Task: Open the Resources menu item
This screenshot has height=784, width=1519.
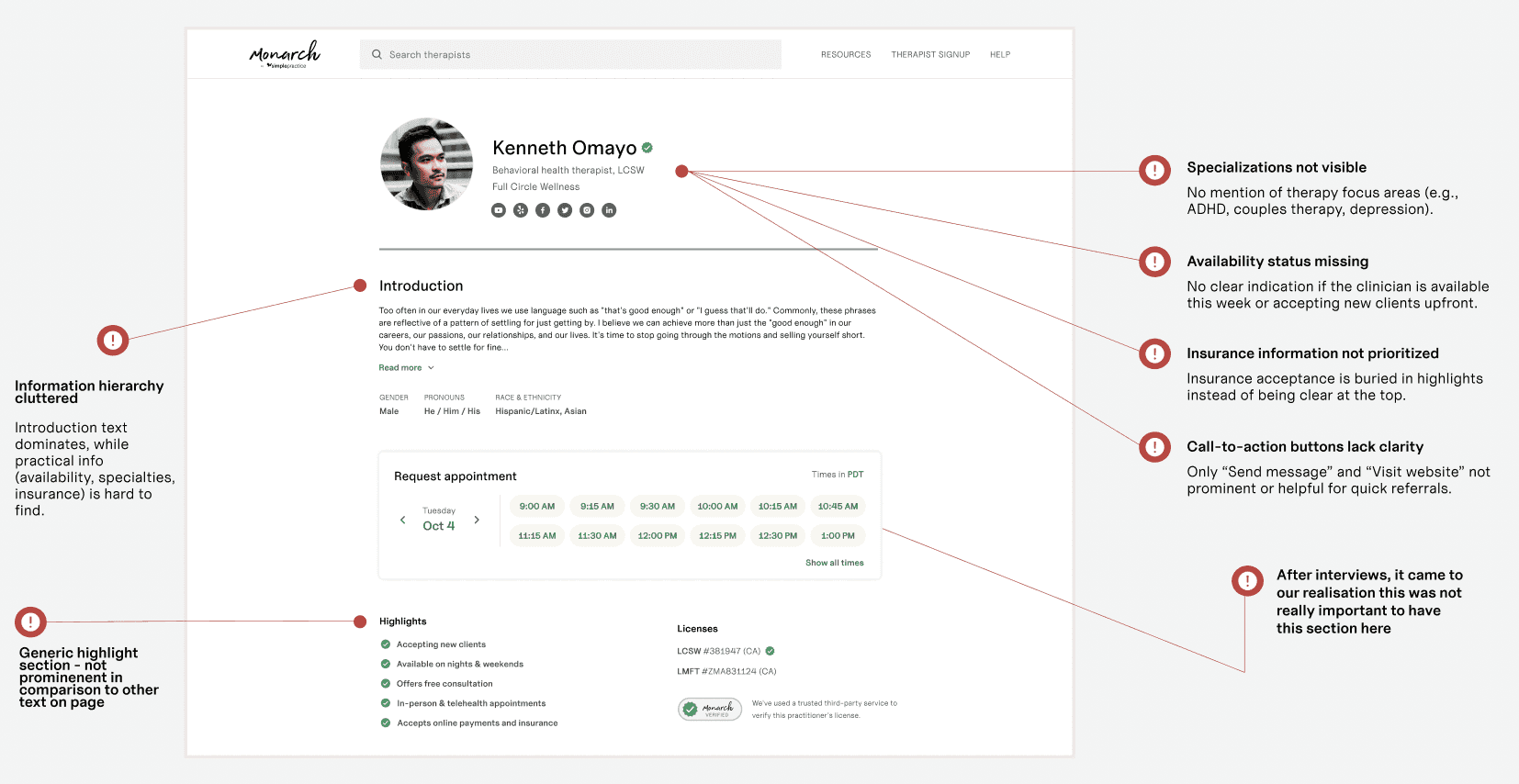Action: click(x=846, y=54)
